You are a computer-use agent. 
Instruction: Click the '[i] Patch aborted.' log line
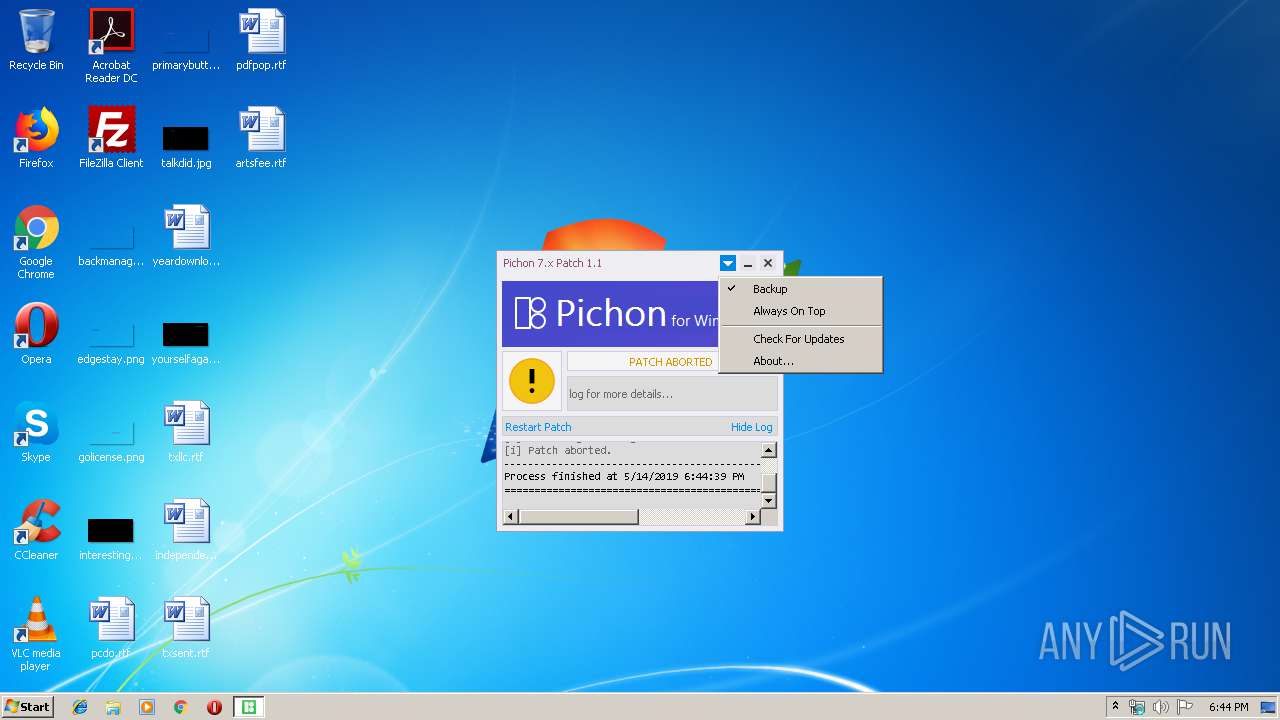coord(558,451)
